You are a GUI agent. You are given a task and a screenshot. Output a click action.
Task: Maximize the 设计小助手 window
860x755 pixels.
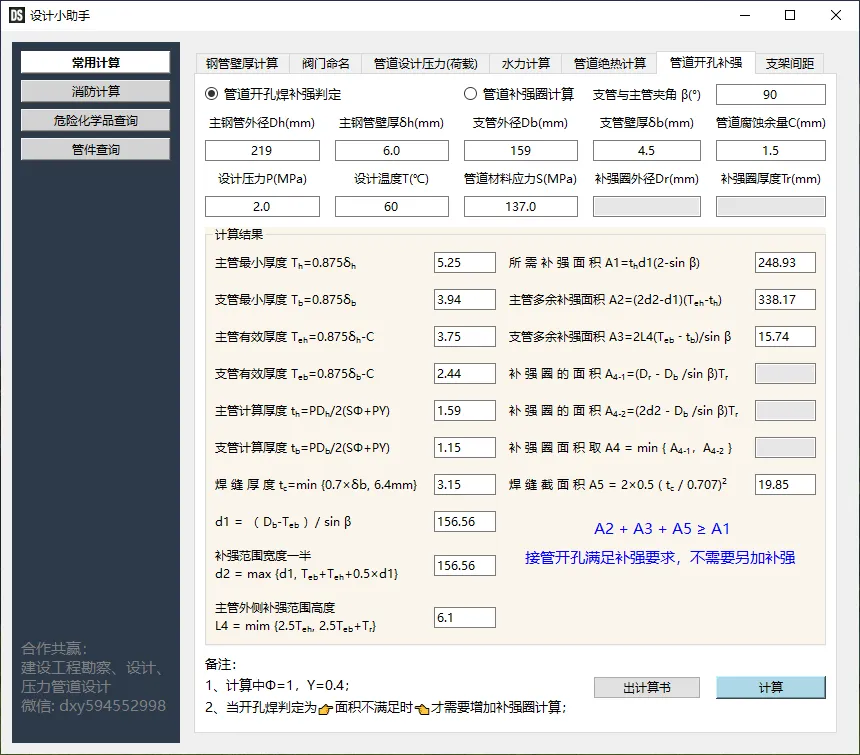(x=790, y=15)
